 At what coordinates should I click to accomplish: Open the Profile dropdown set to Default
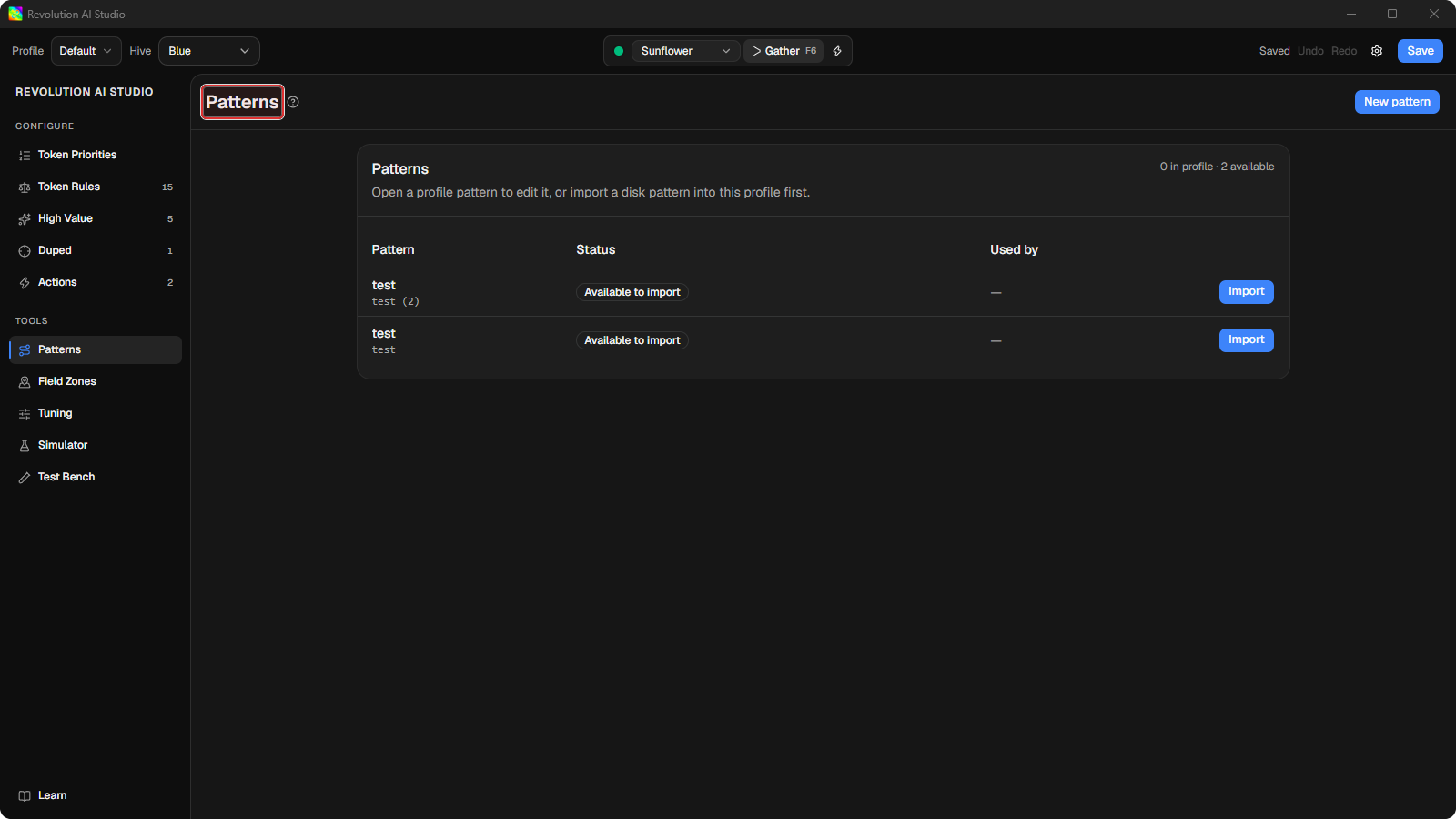pos(86,51)
